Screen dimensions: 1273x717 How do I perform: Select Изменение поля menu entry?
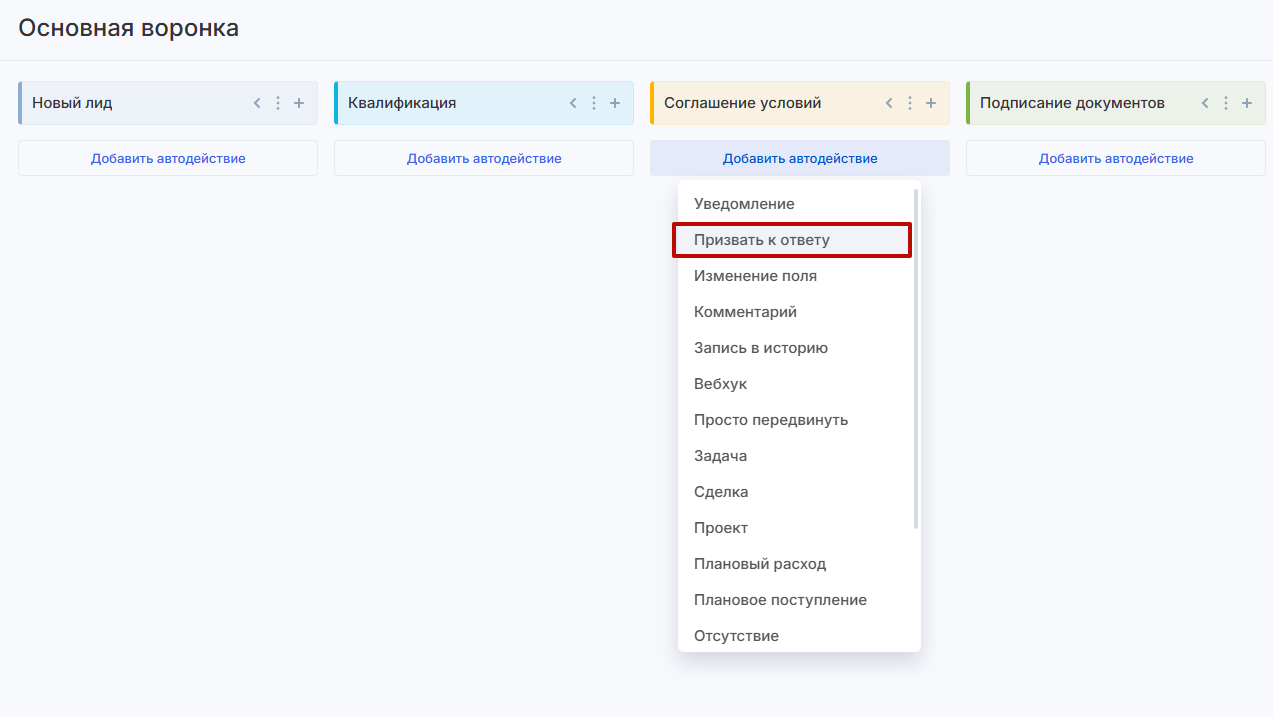(x=755, y=276)
